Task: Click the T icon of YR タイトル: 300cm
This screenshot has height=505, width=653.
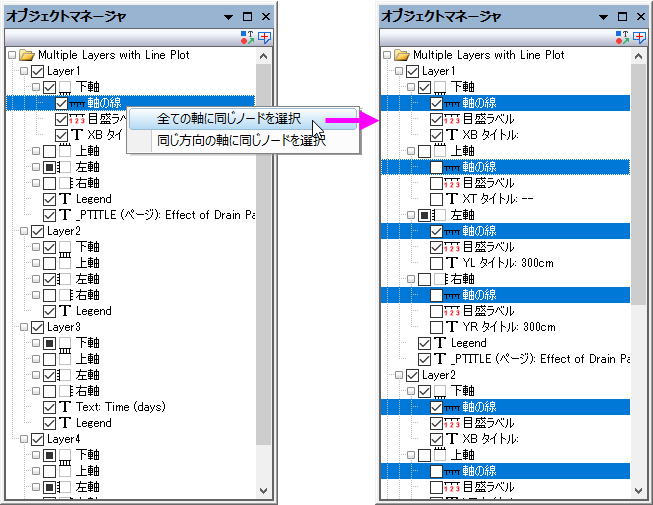Action: click(452, 327)
